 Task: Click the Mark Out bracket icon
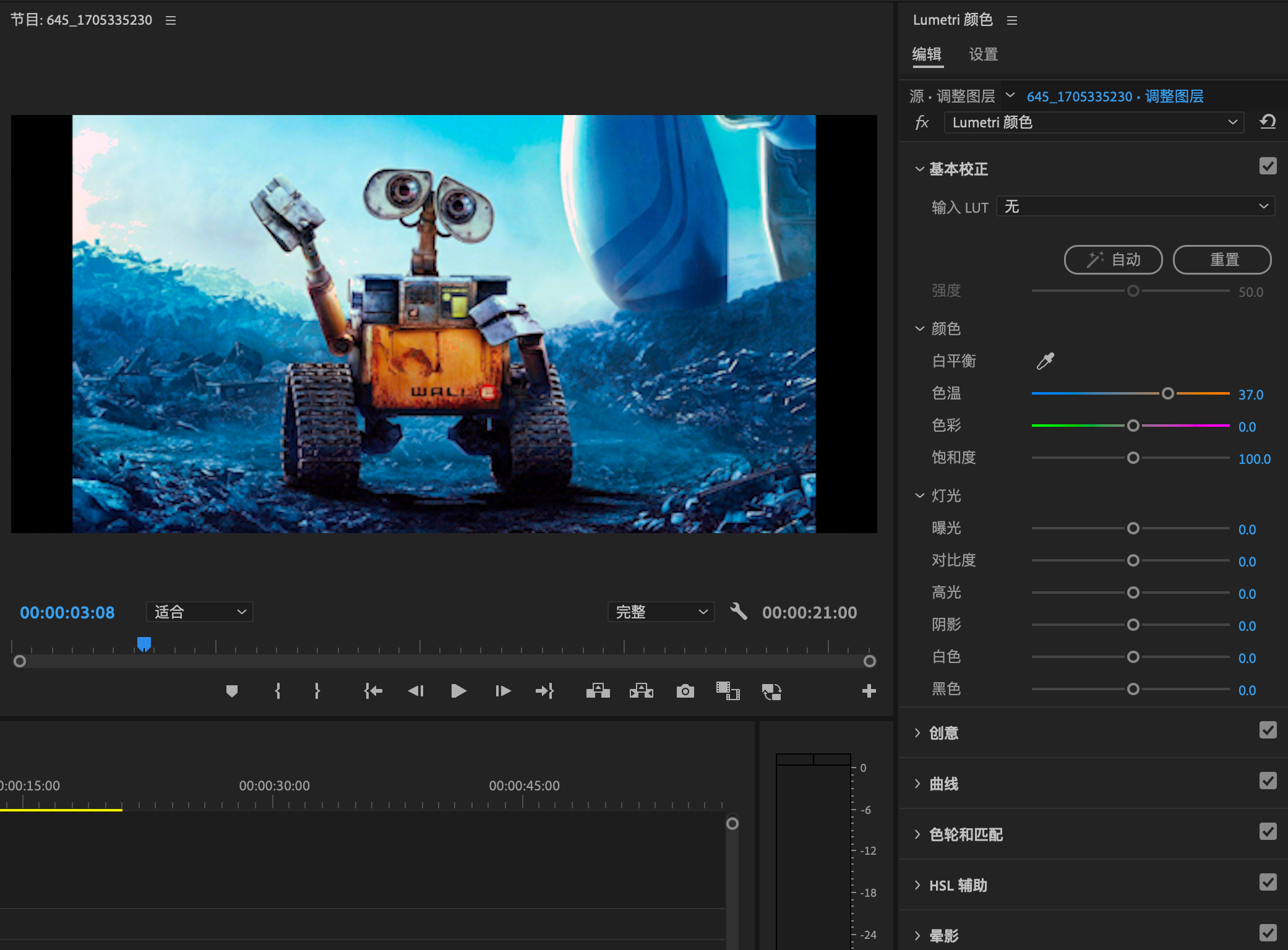click(317, 691)
